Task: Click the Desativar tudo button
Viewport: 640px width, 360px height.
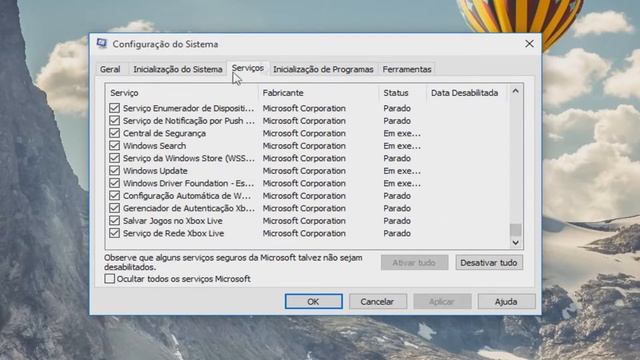Action: [x=489, y=263]
